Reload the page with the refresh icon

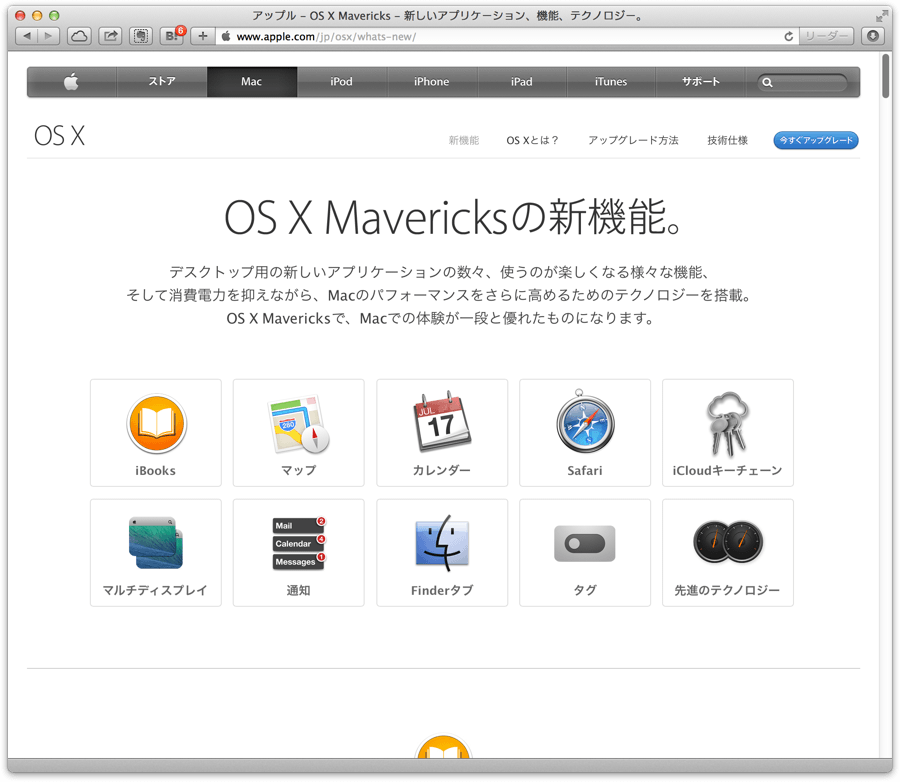pos(789,36)
